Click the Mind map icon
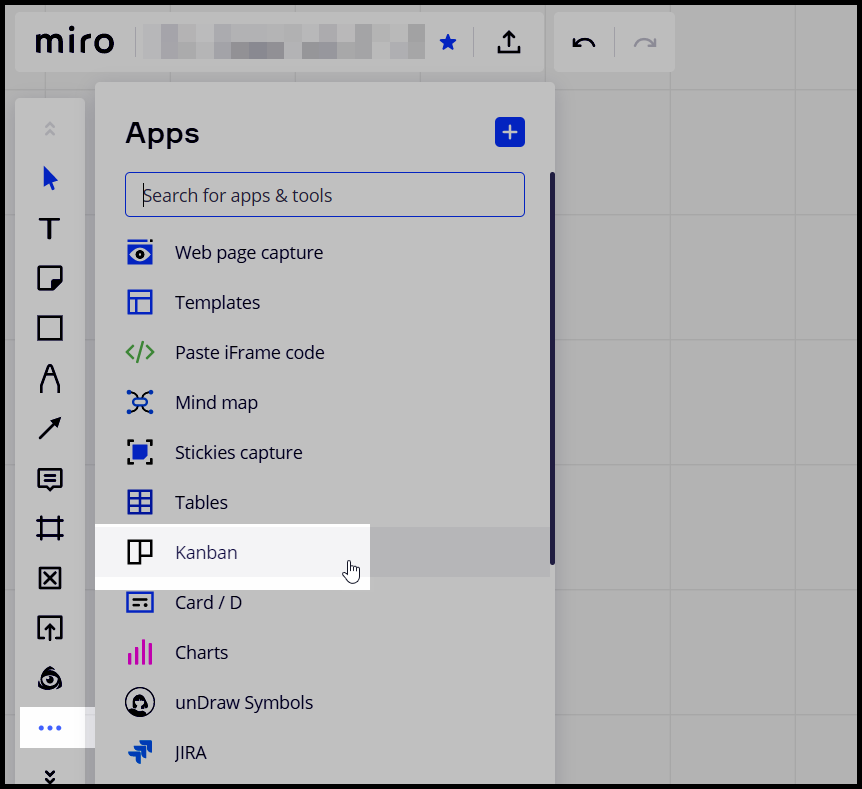Screen dimensions: 862x789 pyautogui.click(x=140, y=402)
